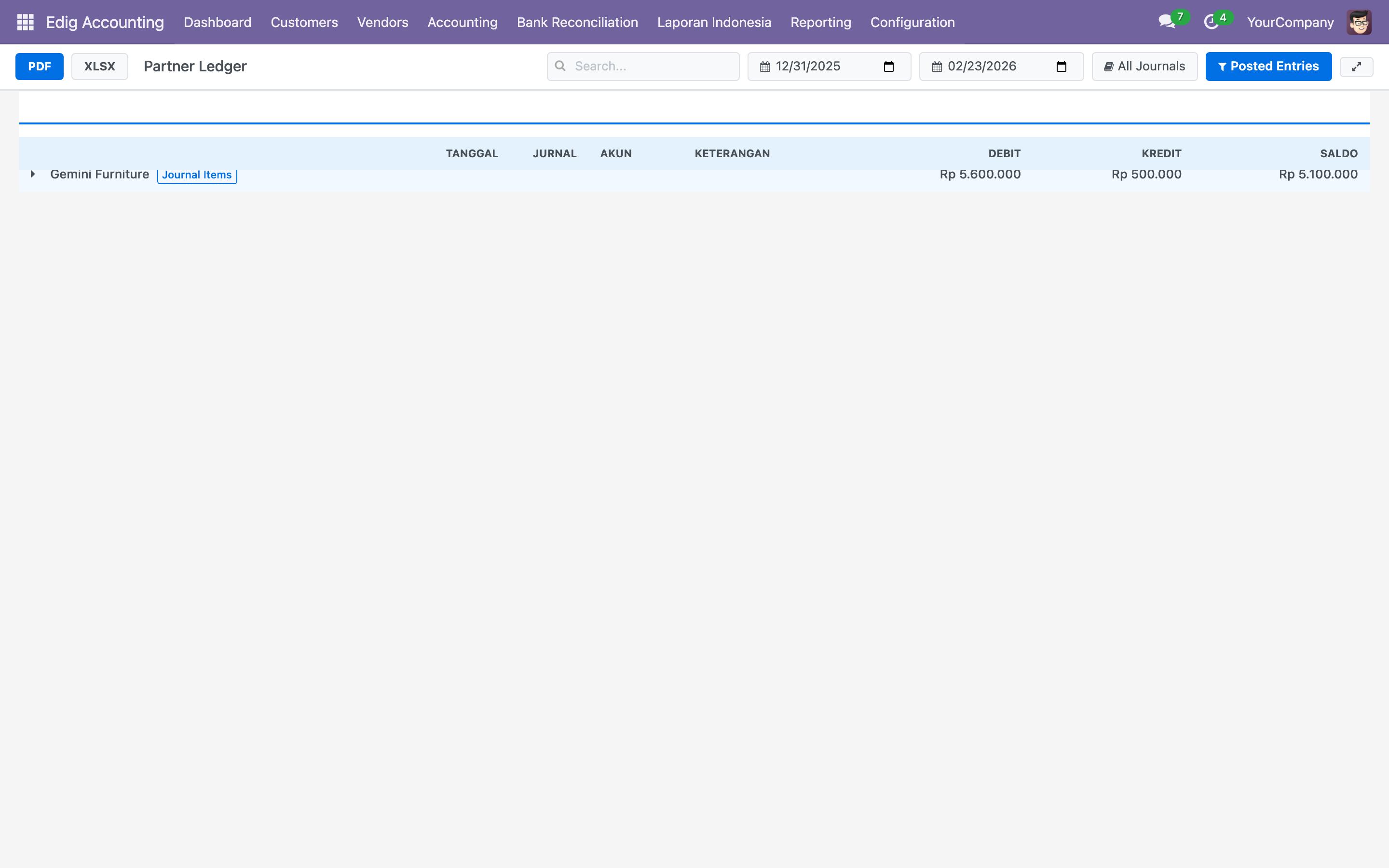Click the filter icon on Posted Entries
This screenshot has height=868, width=1389.
pos(1223,66)
